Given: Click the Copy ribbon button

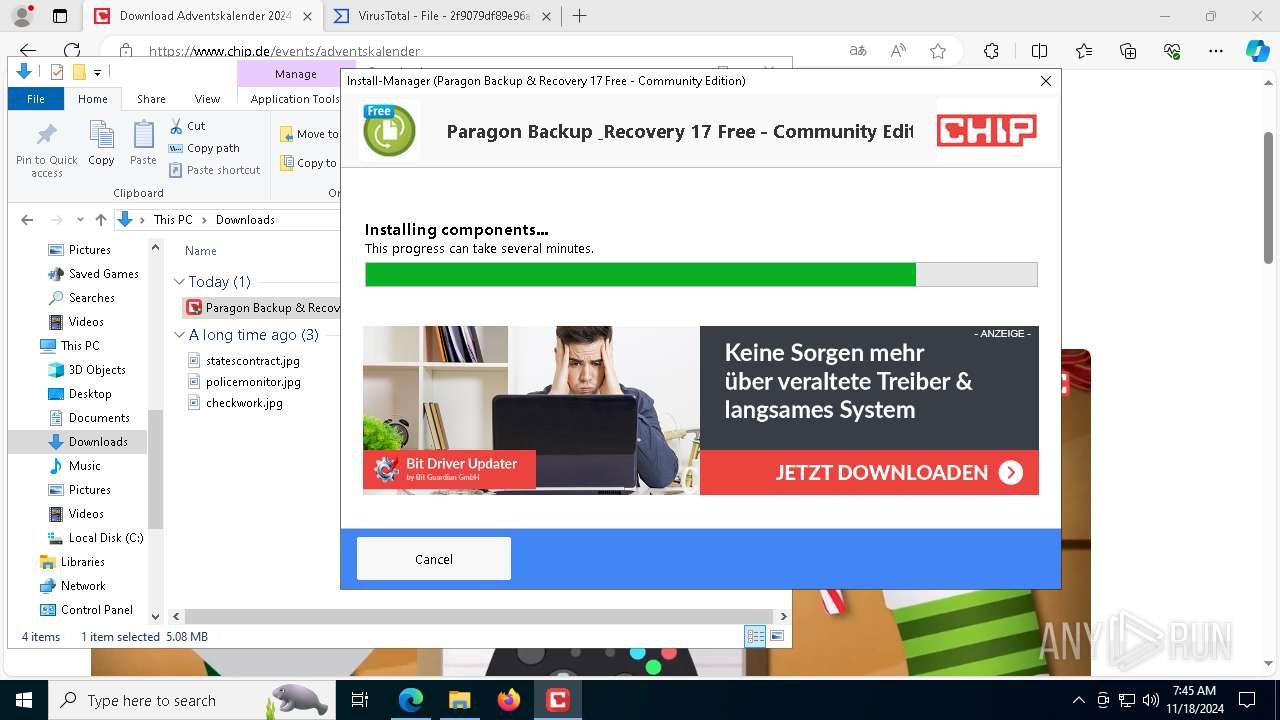Looking at the screenshot, I should point(101,144).
